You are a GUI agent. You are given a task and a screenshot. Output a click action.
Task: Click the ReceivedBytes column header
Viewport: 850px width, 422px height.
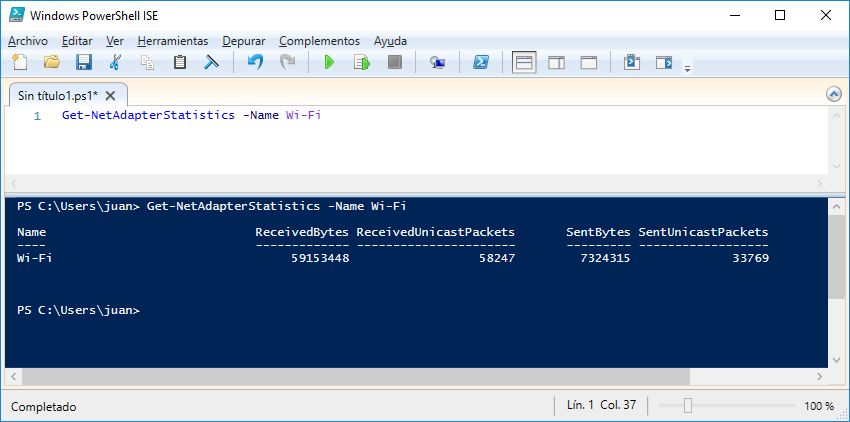302,232
